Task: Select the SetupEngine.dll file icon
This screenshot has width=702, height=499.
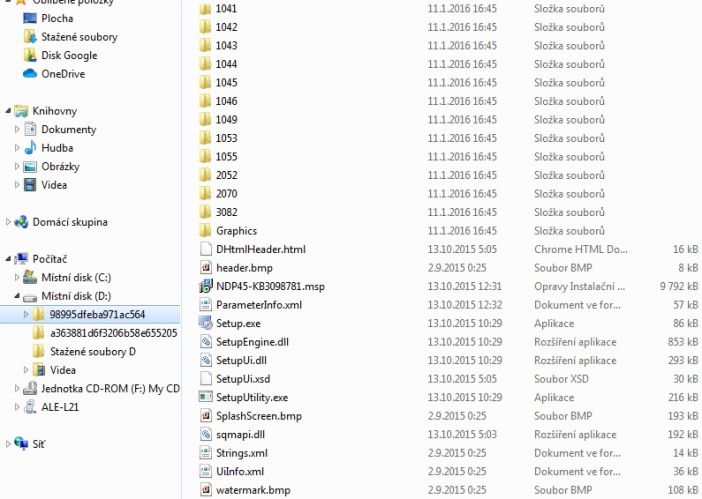Action: (205, 342)
